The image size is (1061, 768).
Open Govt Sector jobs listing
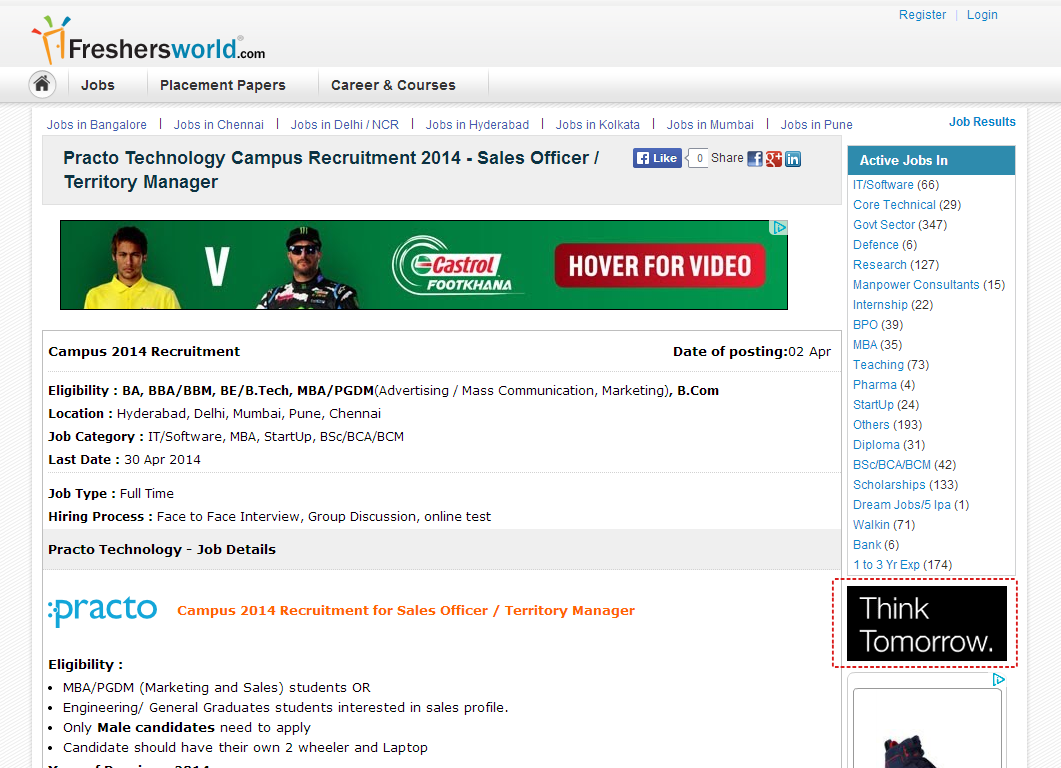point(884,224)
